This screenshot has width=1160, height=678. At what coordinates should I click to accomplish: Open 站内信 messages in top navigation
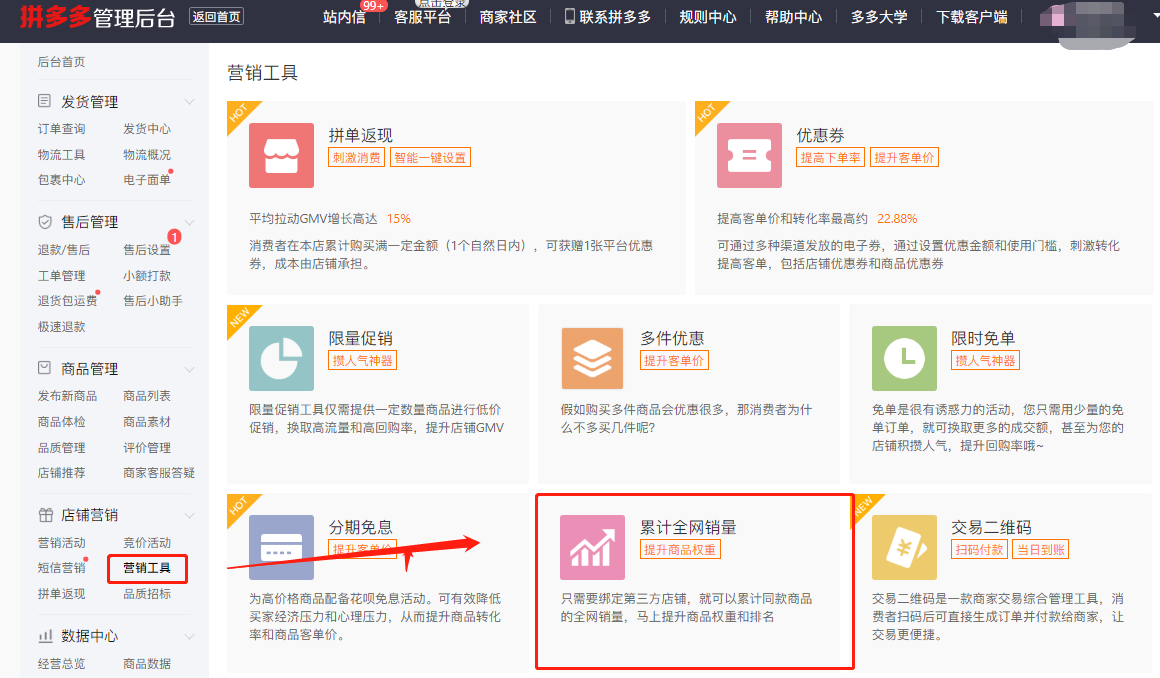(344, 17)
